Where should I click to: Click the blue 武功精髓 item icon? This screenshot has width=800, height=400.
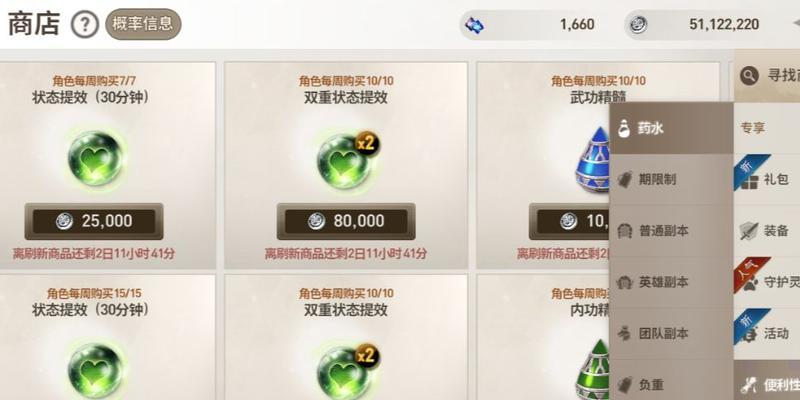tap(593, 159)
